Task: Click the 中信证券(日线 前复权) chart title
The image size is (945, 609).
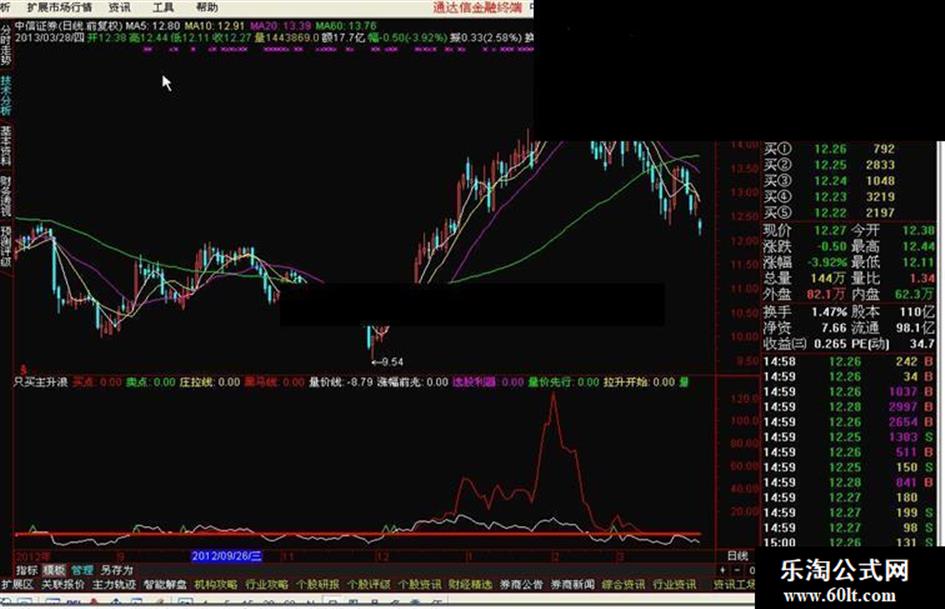Action: click(68, 26)
